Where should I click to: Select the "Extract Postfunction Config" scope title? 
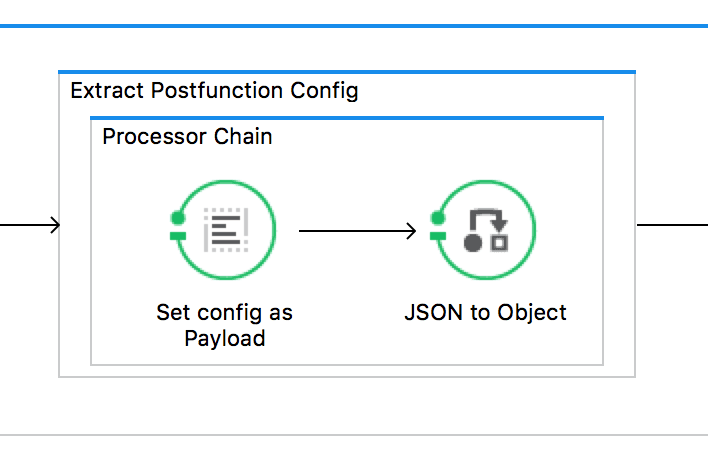click(214, 91)
